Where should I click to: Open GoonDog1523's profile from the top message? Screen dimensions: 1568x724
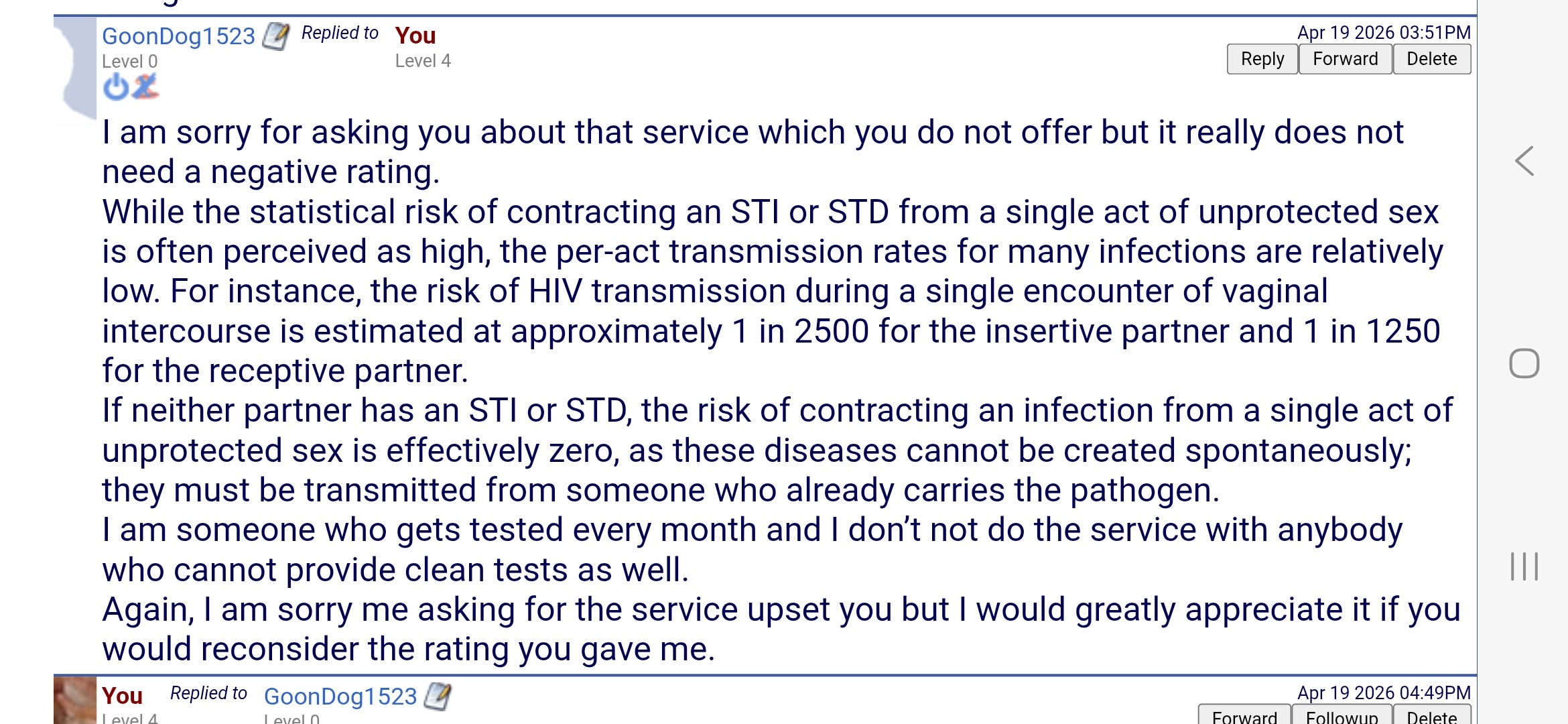[178, 36]
